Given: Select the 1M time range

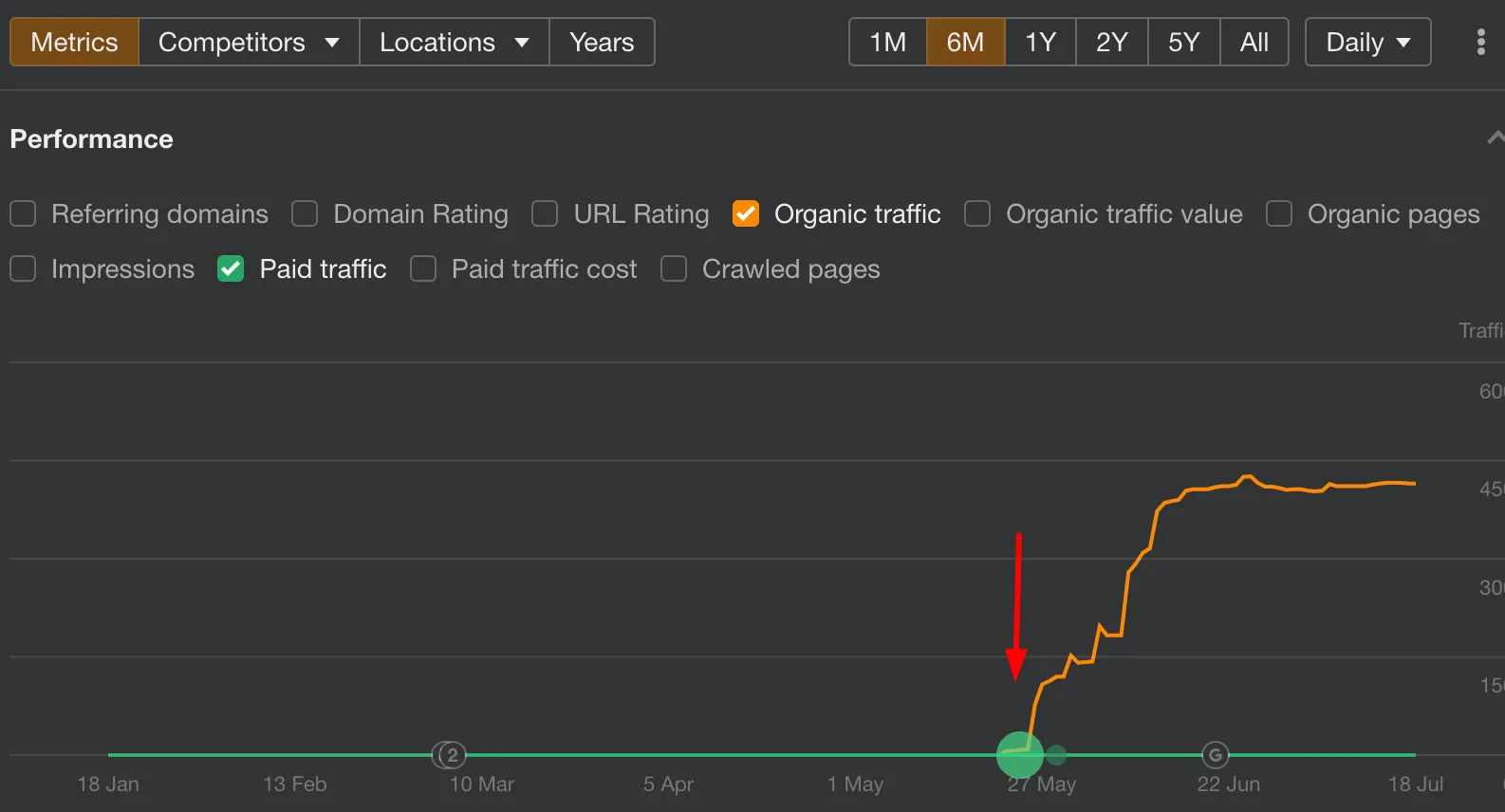Looking at the screenshot, I should pyautogui.click(x=887, y=42).
